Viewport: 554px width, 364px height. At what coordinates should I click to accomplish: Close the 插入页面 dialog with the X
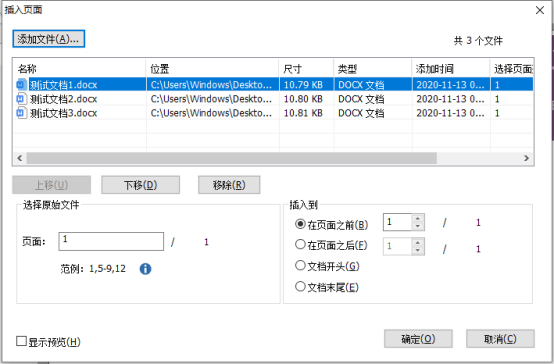(x=540, y=10)
